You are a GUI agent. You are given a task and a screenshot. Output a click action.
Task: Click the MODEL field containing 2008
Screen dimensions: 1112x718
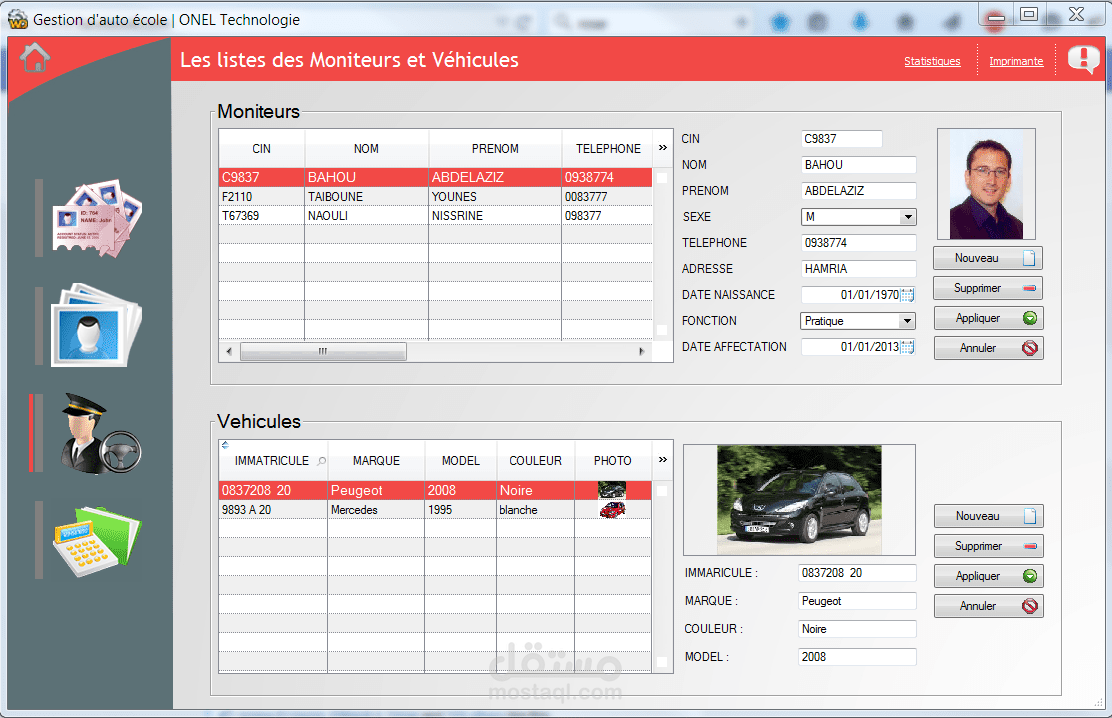pyautogui.click(x=857, y=657)
